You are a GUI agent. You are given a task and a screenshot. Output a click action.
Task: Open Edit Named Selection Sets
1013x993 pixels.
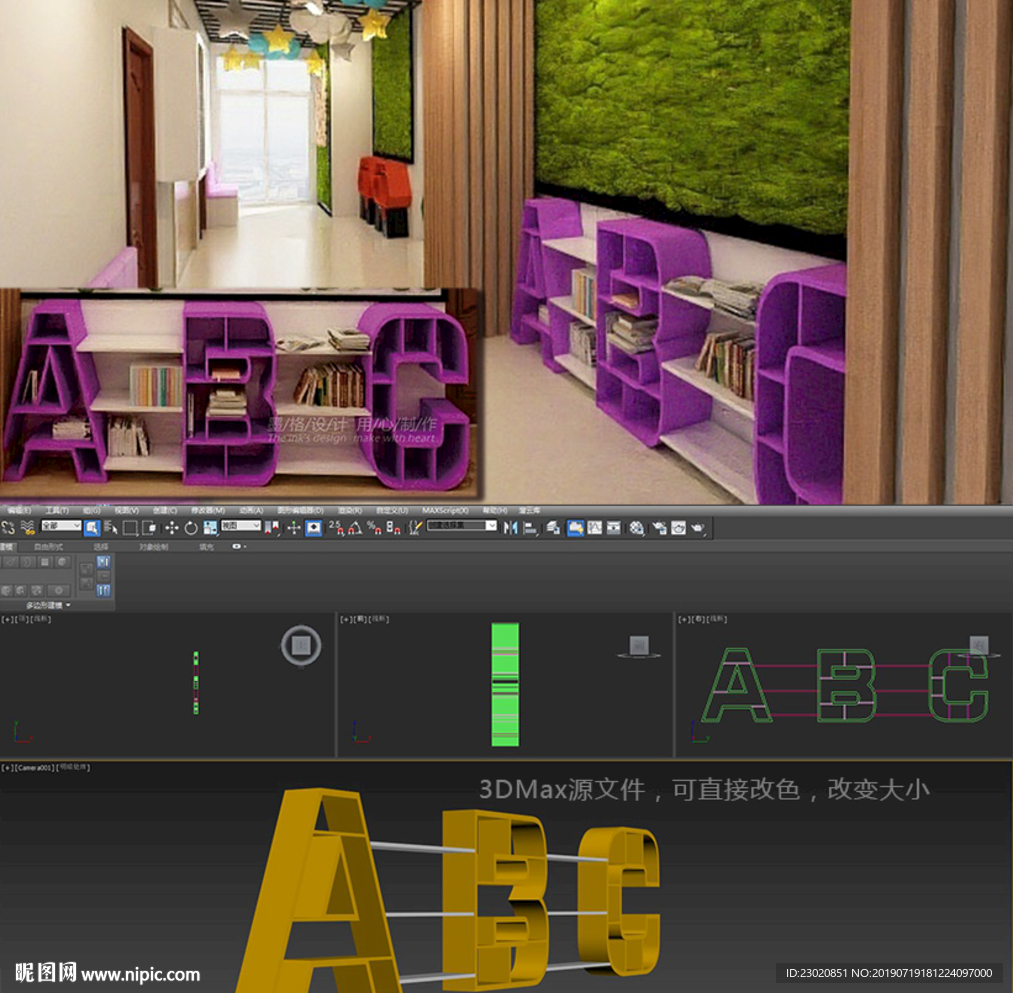[416, 528]
